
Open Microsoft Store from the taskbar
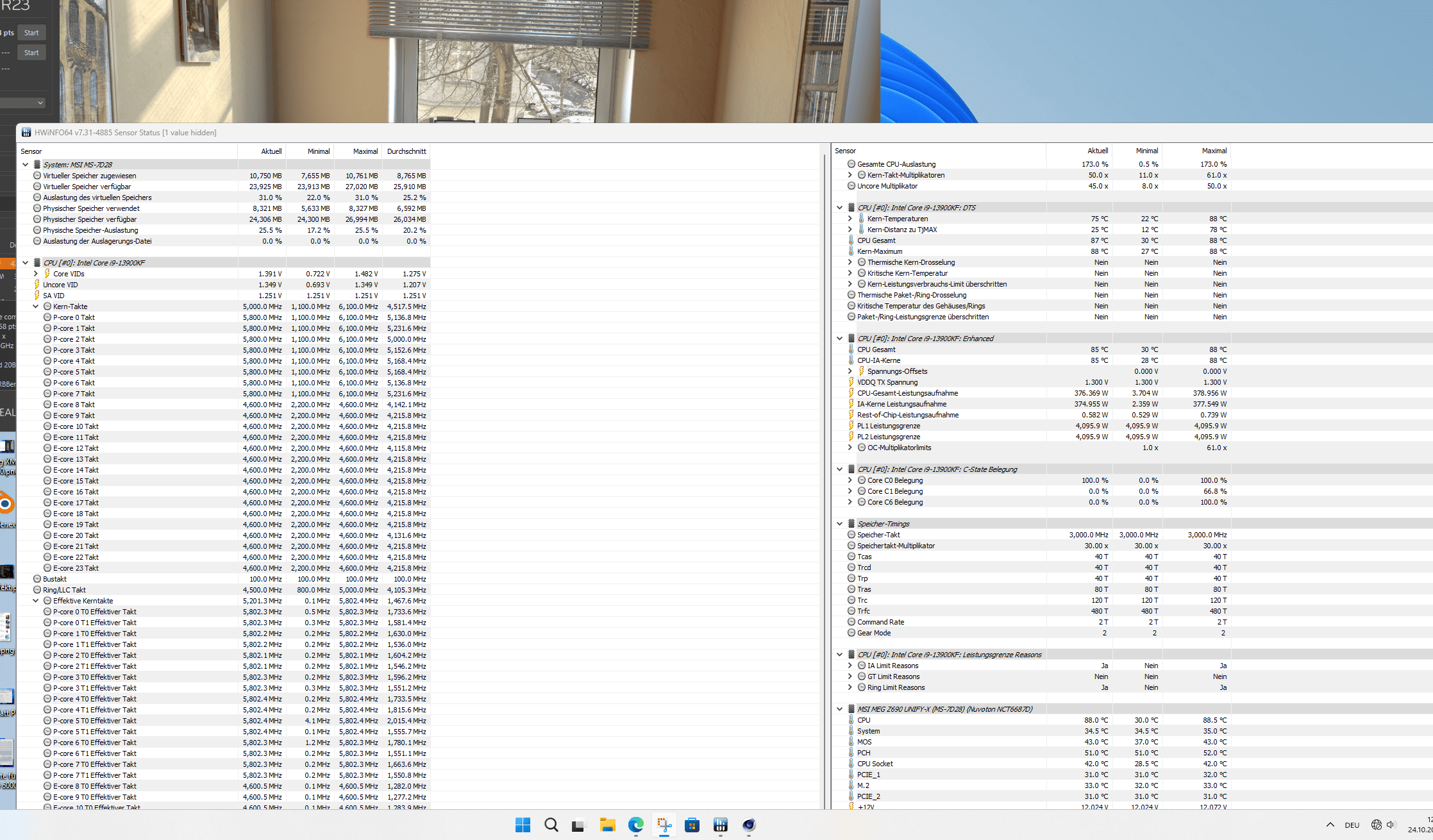click(x=692, y=825)
